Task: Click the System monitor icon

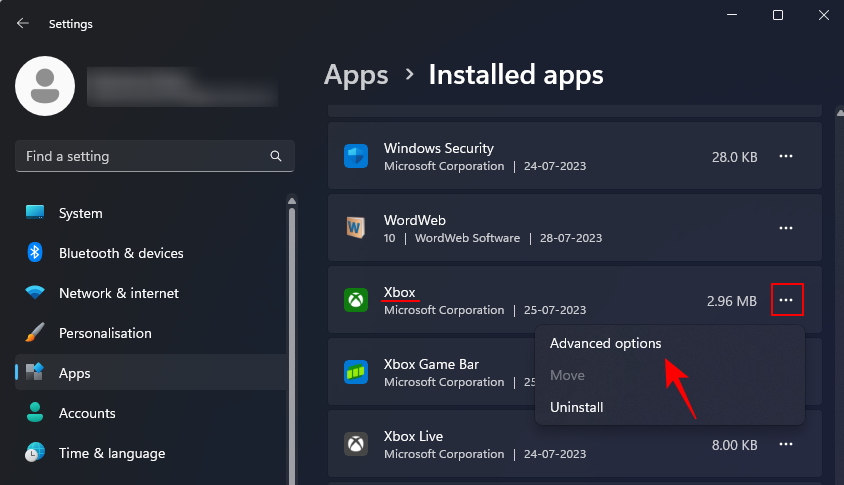Action: [x=35, y=212]
